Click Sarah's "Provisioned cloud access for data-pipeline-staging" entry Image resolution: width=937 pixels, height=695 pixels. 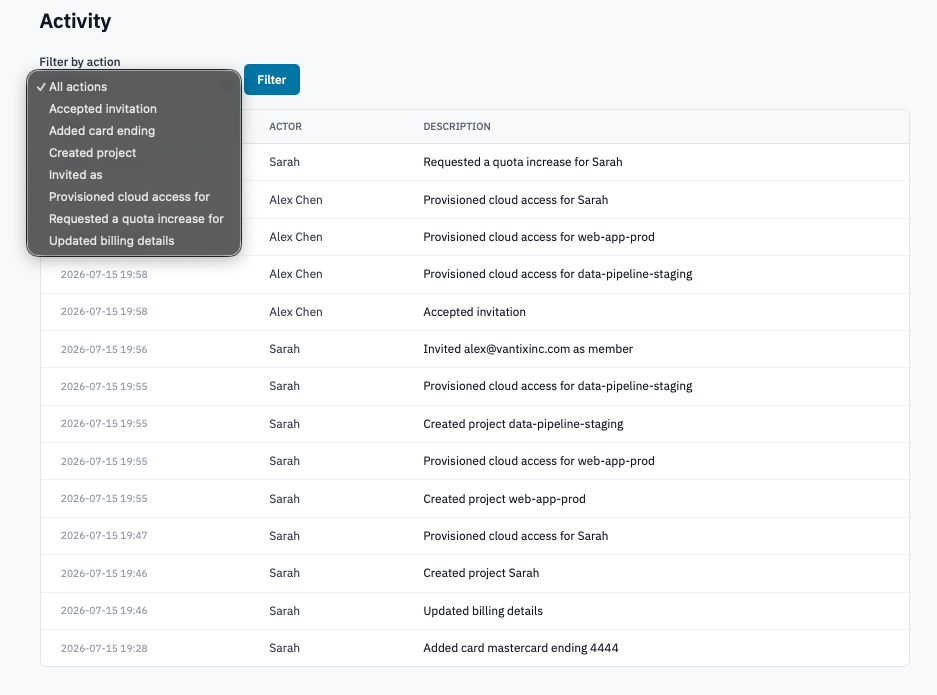(558, 386)
